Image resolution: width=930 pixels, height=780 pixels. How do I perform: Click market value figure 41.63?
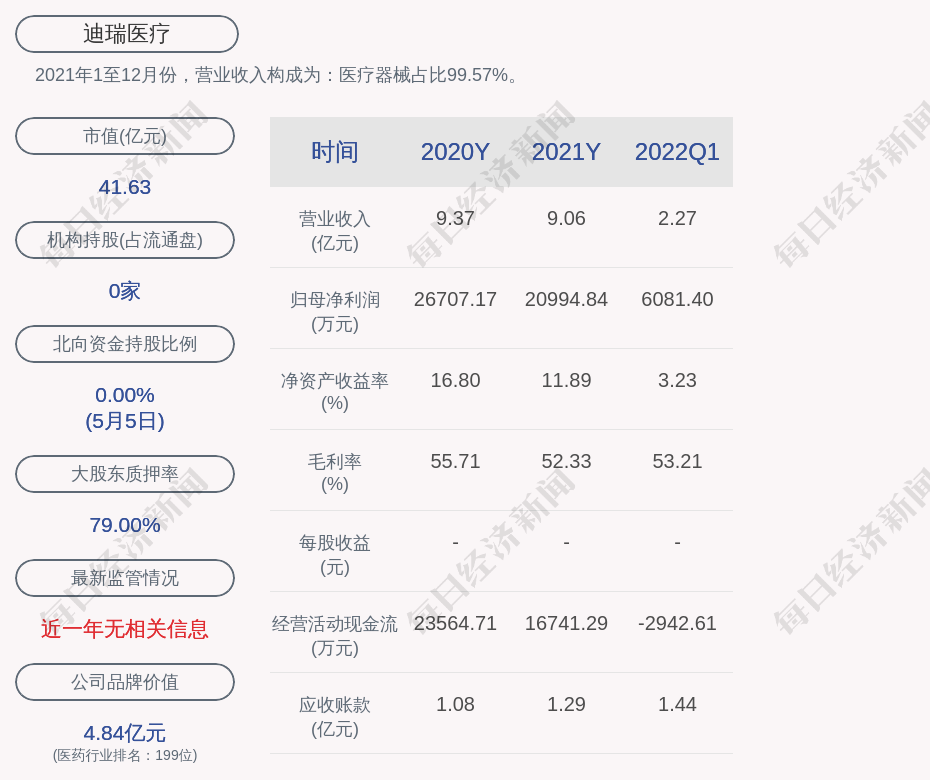point(125,187)
